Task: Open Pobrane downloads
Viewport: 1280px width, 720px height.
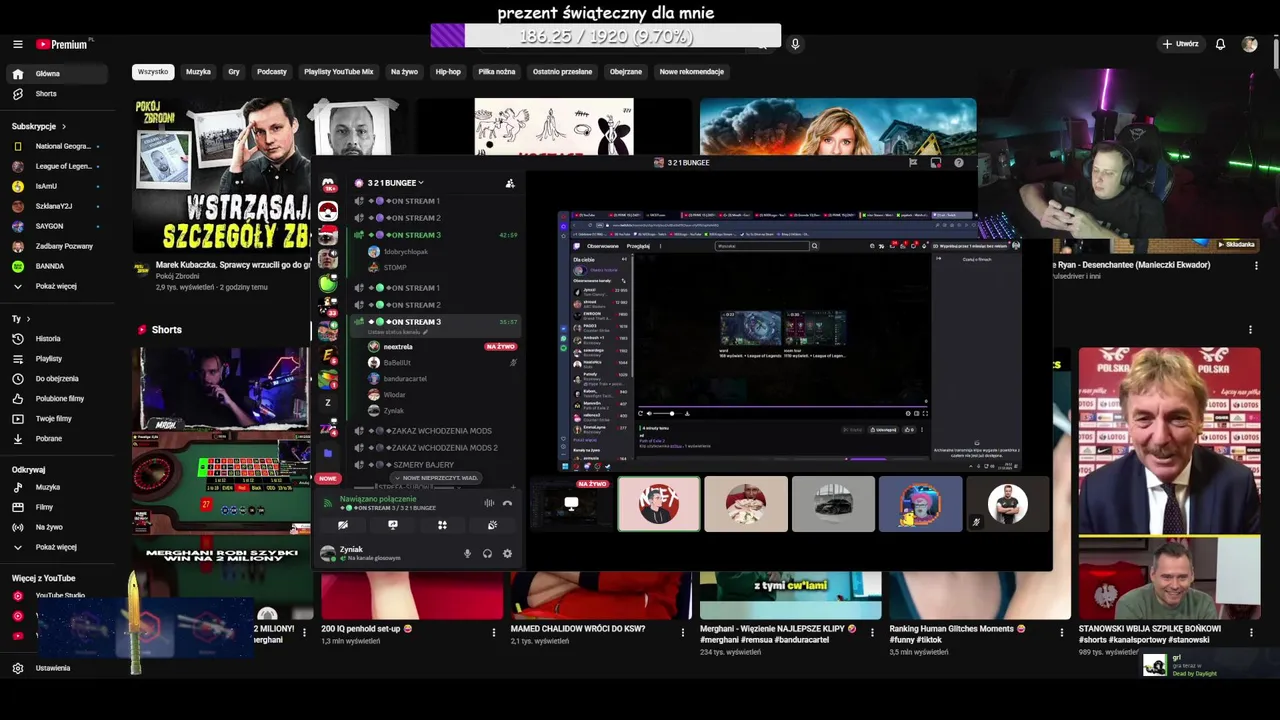Action: [x=58, y=439]
